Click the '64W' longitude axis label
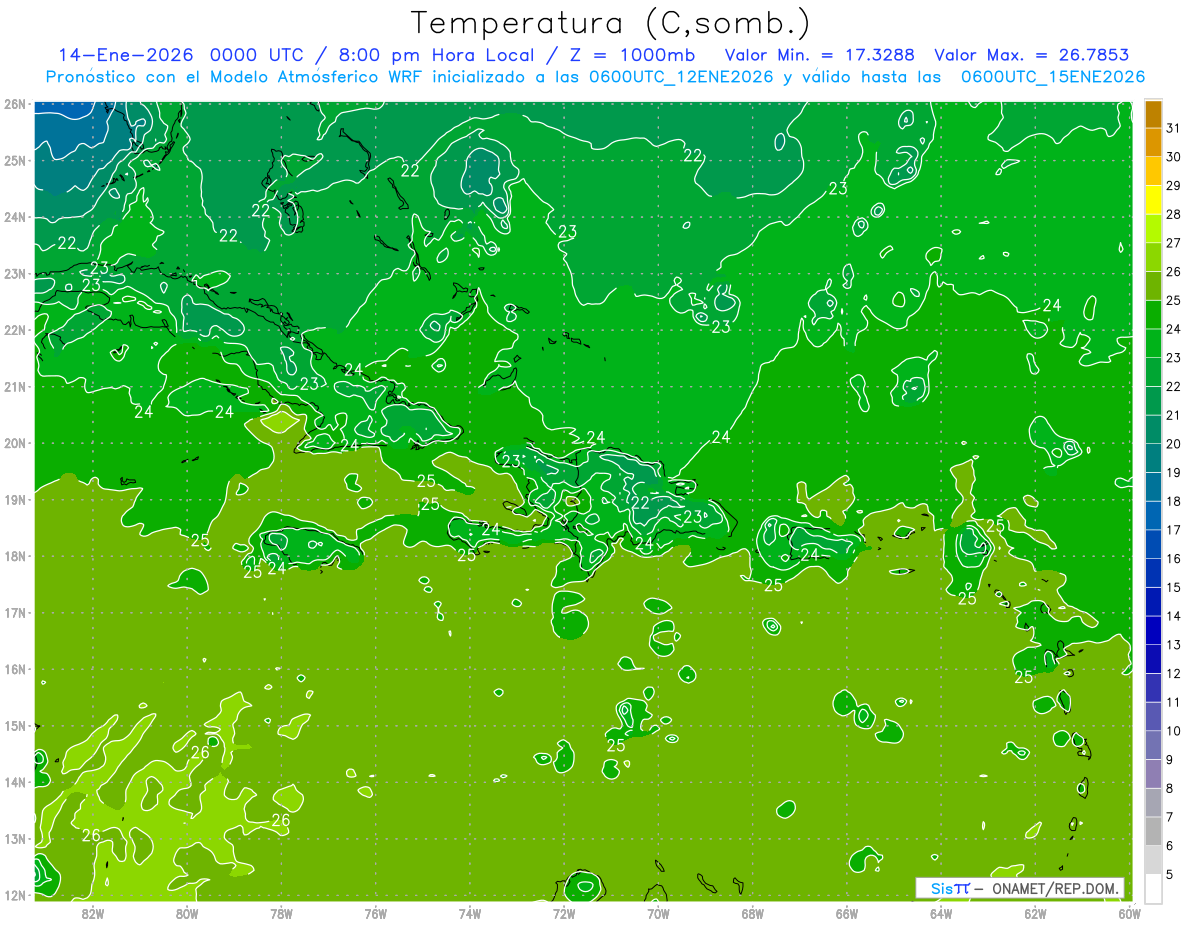 click(x=941, y=913)
